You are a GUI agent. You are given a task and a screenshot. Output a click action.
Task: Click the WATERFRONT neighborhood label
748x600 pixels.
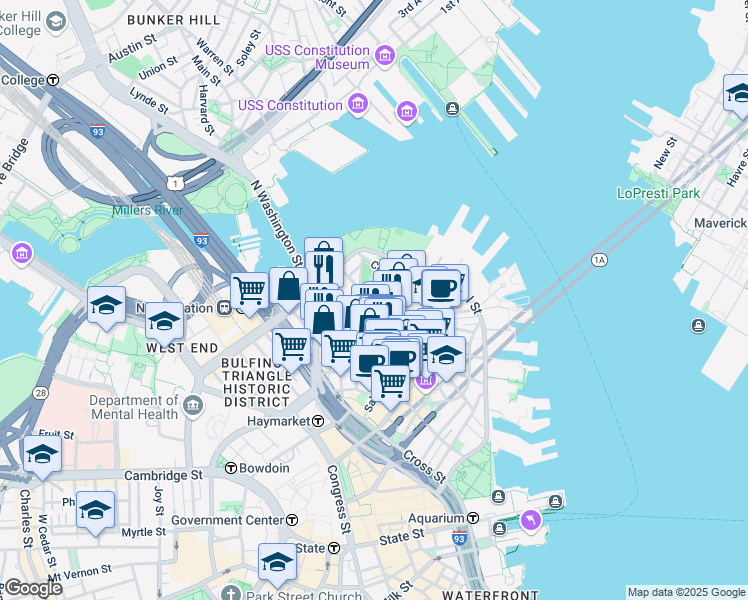pos(490,595)
